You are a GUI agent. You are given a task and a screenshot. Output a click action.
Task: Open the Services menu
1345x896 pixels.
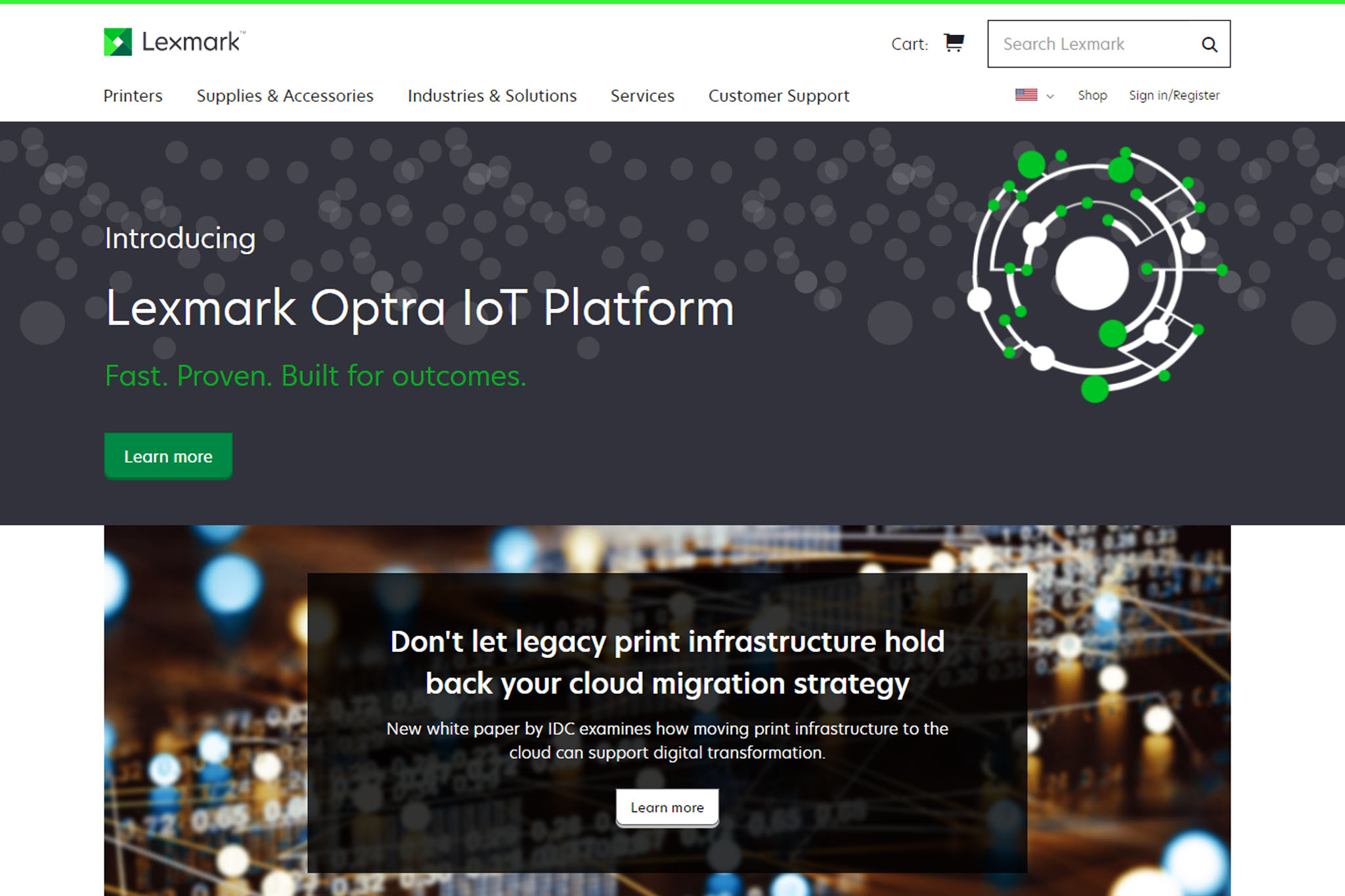coord(642,96)
